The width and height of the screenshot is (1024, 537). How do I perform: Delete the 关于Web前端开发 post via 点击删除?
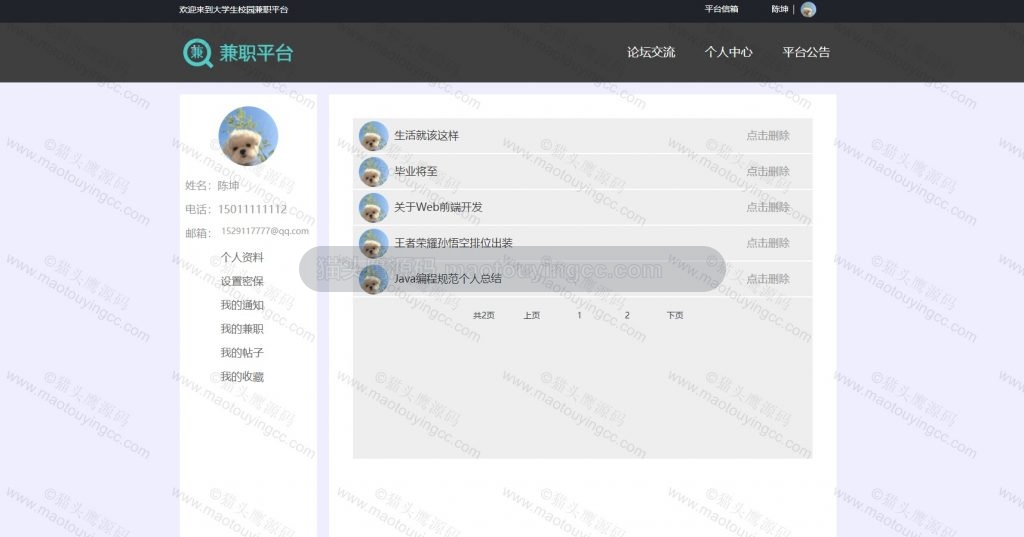(x=768, y=207)
